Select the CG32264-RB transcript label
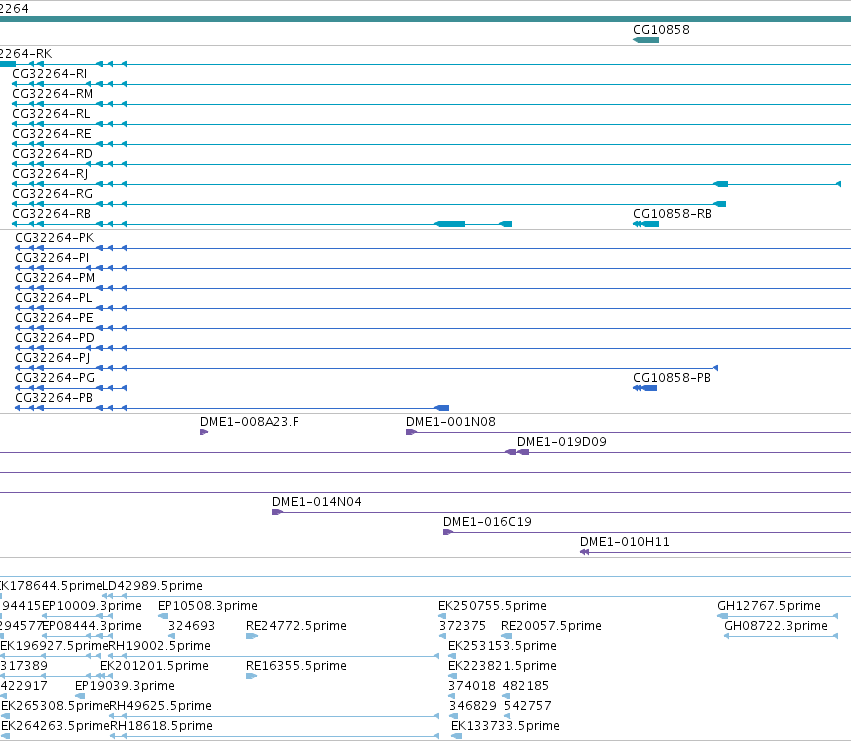This screenshot has width=851, height=741. click(52, 214)
